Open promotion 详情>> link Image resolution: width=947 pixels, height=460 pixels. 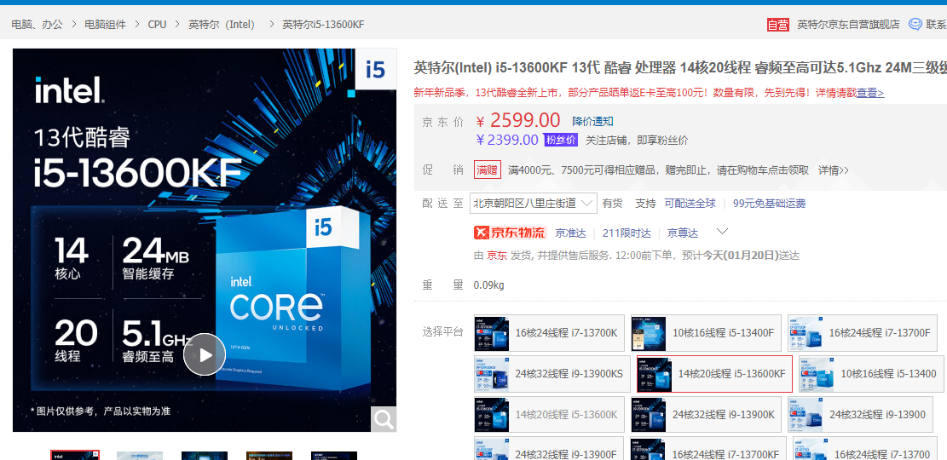point(833,170)
